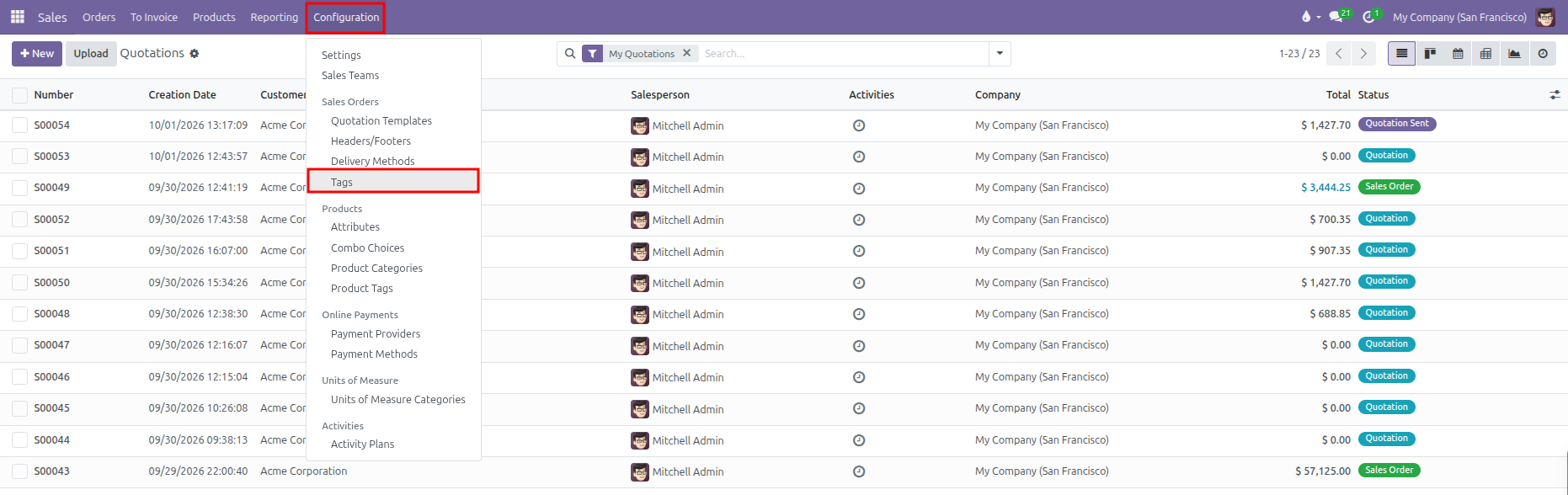Open the conversations messages icon

click(1338, 17)
